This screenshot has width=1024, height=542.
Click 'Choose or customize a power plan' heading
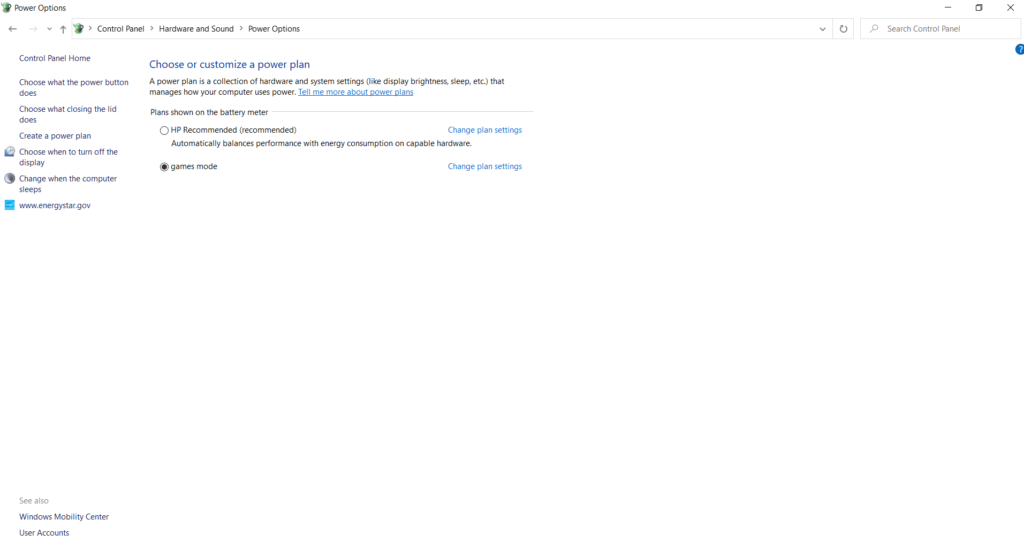229,65
